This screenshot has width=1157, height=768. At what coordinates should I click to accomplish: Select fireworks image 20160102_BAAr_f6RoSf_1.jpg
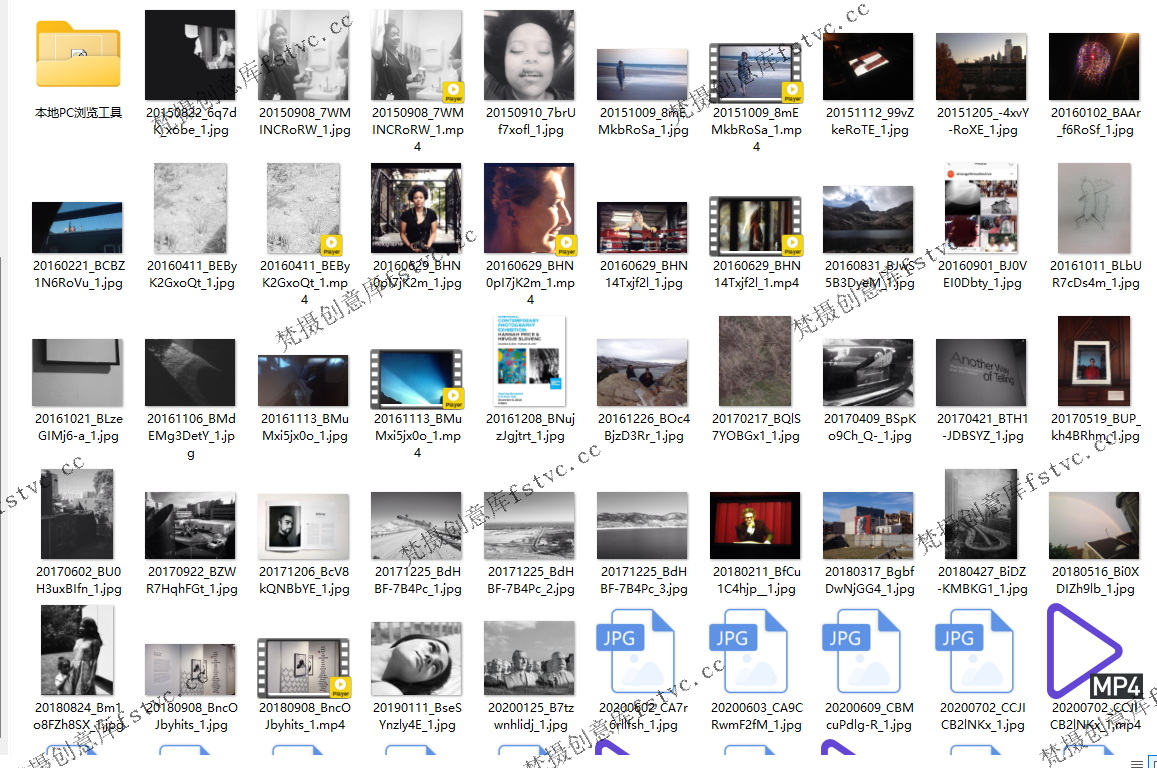[1094, 66]
